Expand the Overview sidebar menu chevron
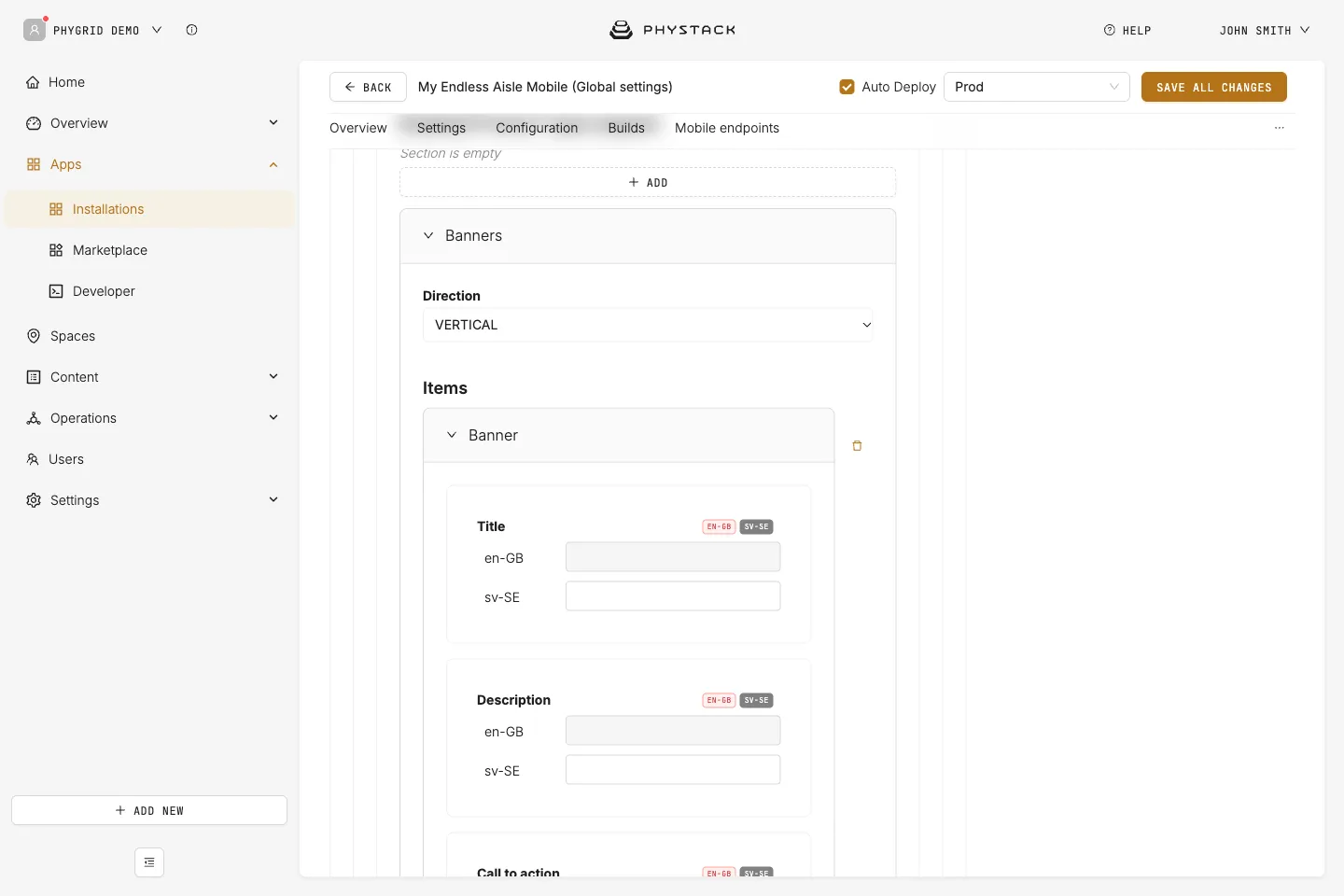The height and width of the screenshot is (896, 1344). tap(273, 123)
